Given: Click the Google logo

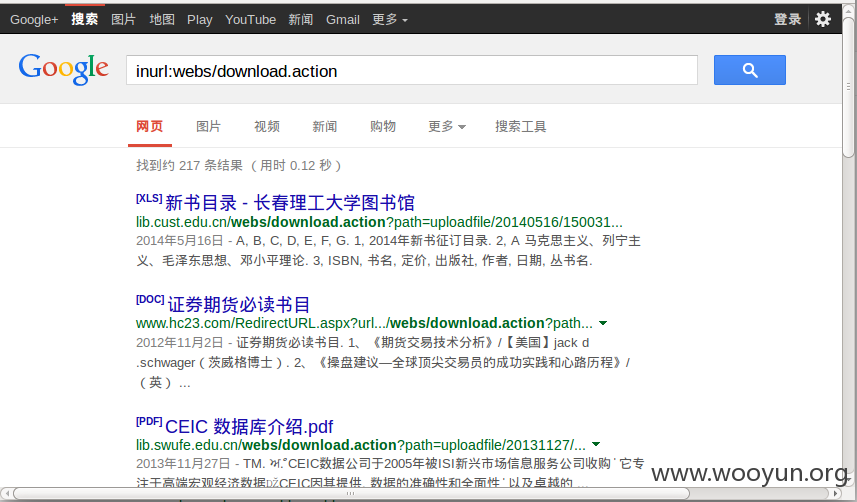Looking at the screenshot, I should click(x=63, y=69).
